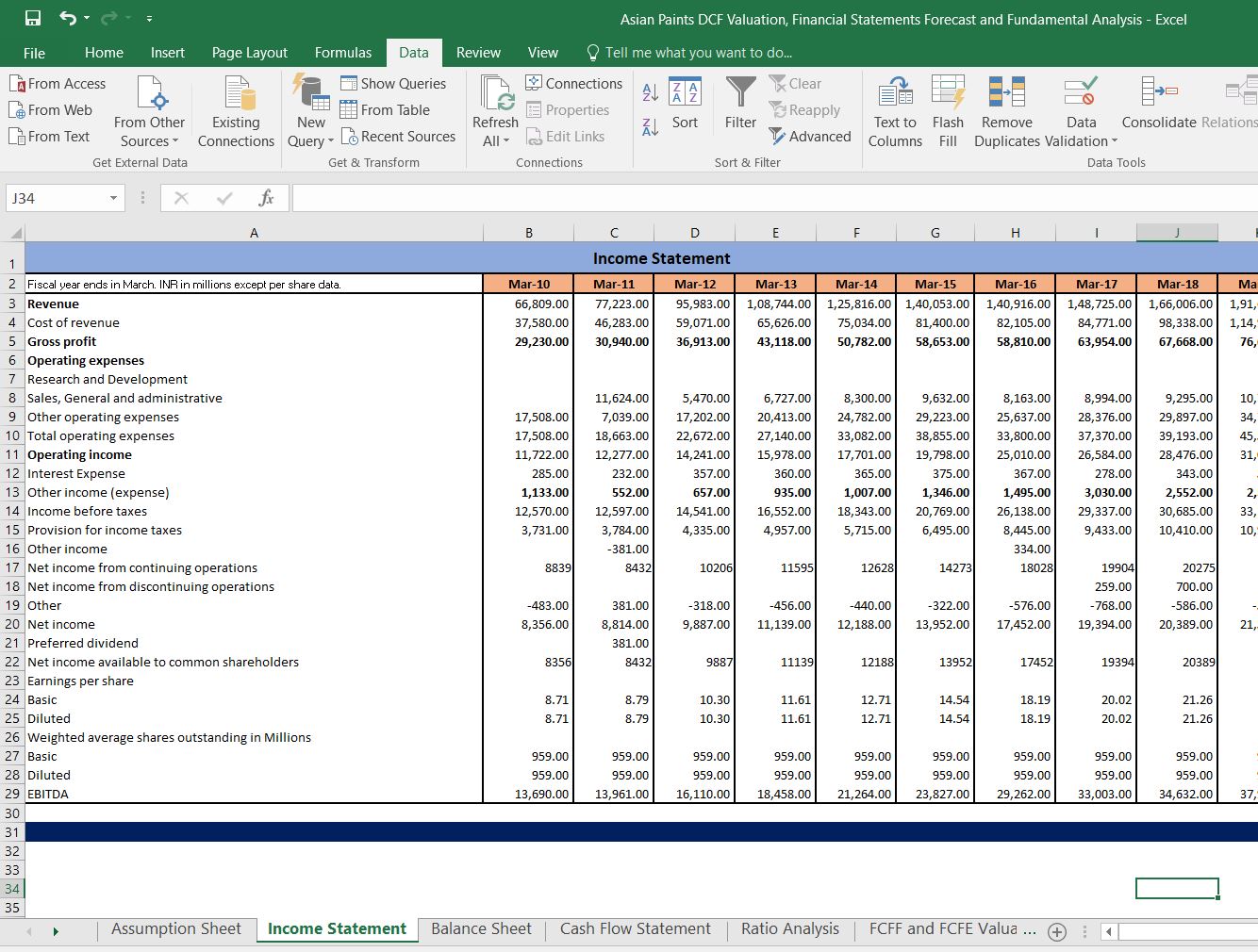This screenshot has width=1258, height=952.
Task: Select column D header
Action: (x=694, y=233)
